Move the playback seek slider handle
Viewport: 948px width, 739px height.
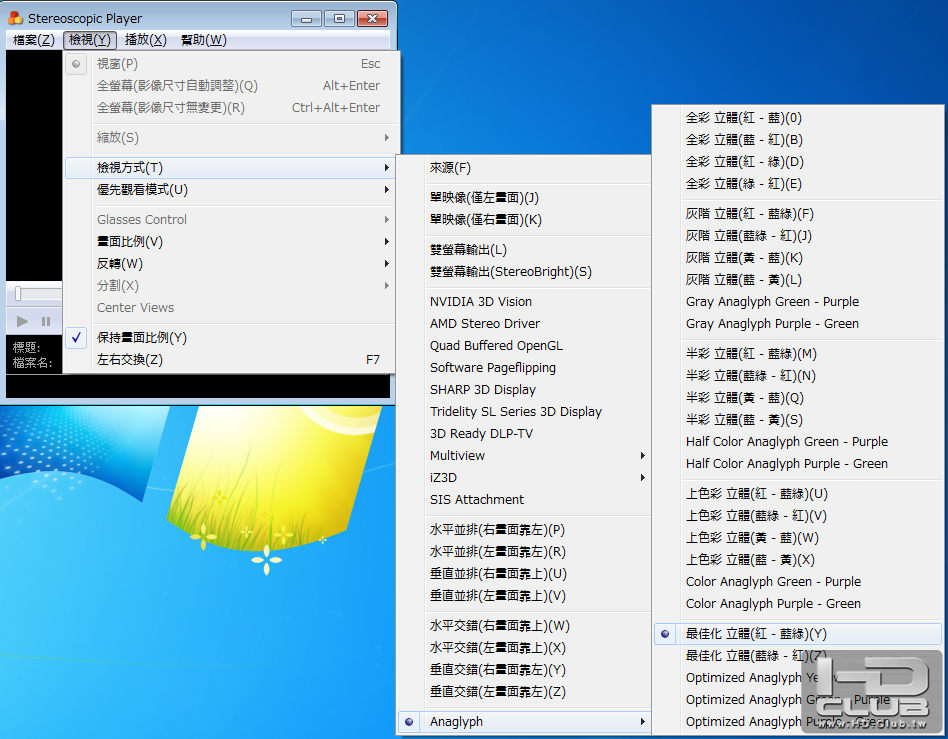click(x=18, y=293)
